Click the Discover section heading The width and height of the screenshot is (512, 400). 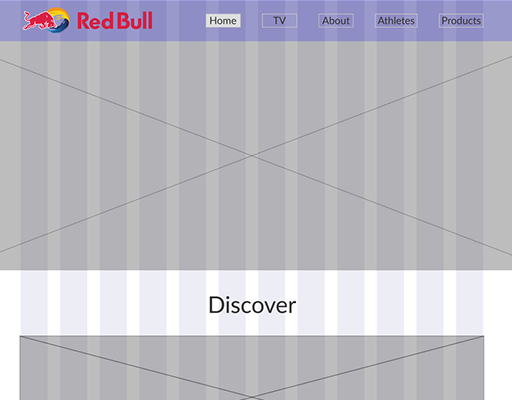[x=252, y=305]
